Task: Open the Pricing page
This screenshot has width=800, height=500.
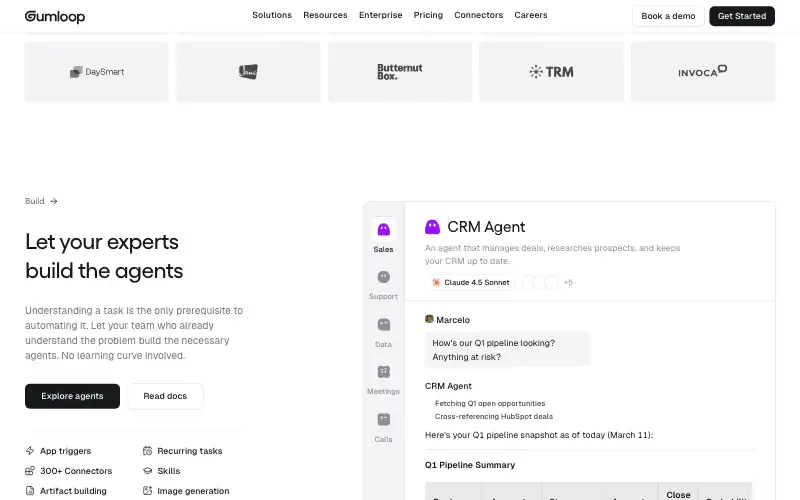Action: 428,15
